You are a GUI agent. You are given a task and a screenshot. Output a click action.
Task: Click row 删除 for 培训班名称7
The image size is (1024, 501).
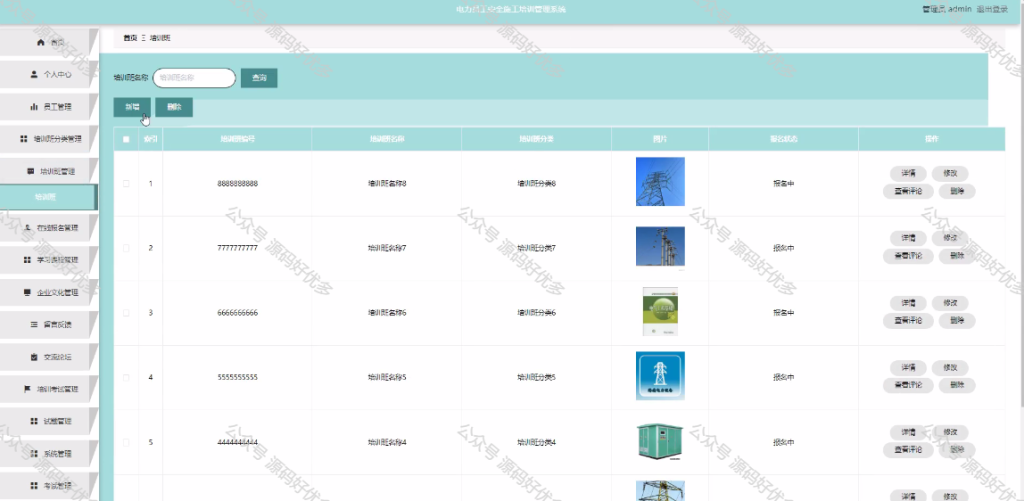[957, 256]
